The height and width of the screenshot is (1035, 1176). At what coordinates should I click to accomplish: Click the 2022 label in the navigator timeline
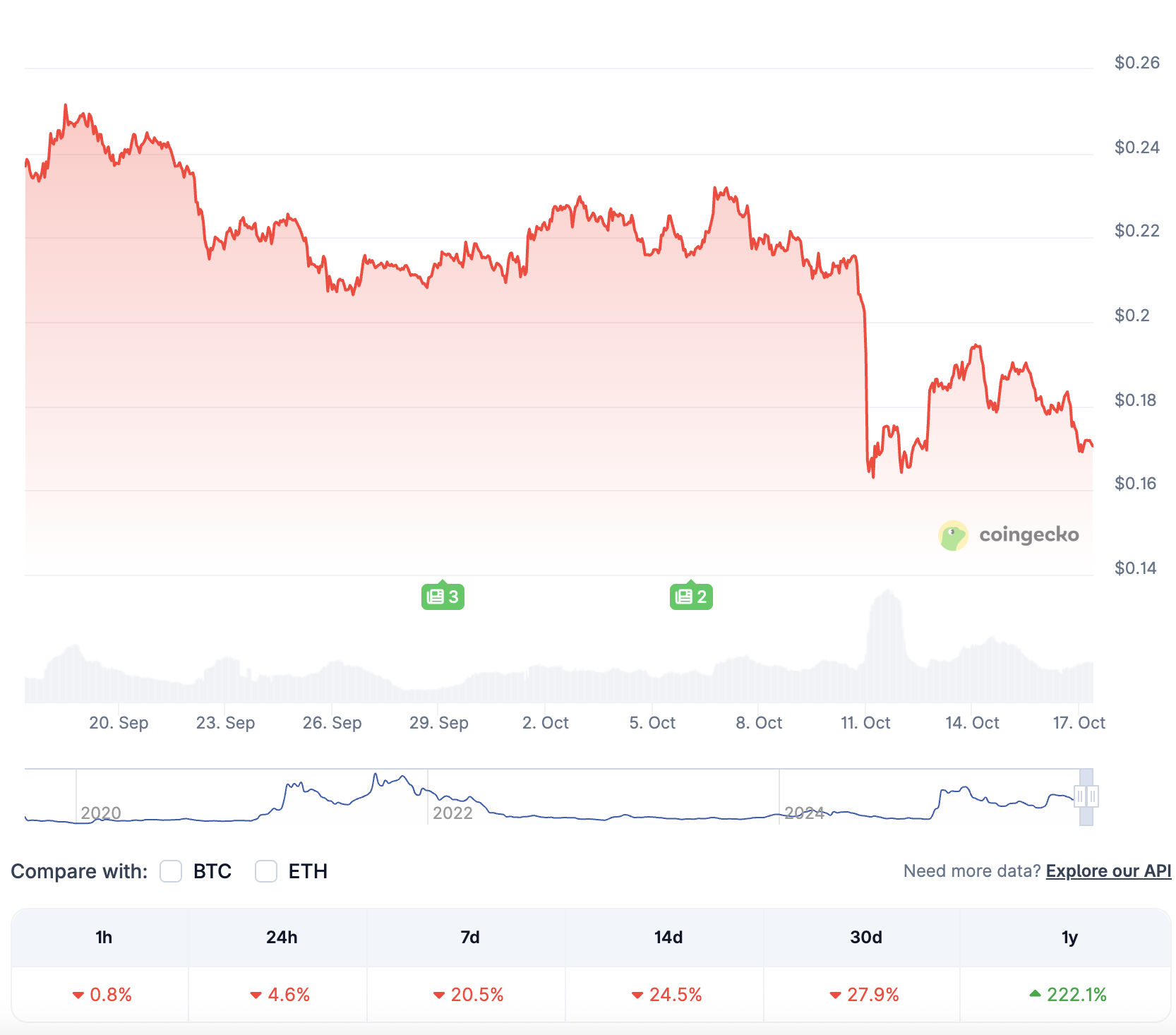click(452, 813)
